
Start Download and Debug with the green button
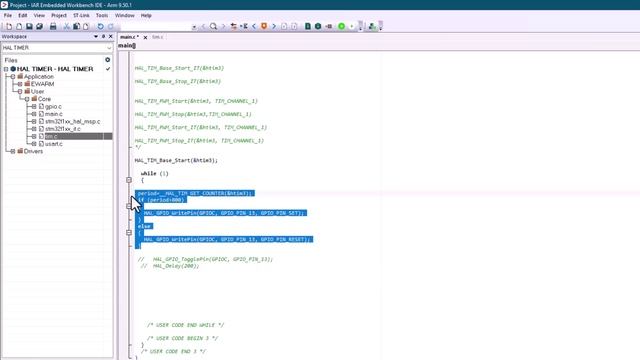click(x=342, y=27)
